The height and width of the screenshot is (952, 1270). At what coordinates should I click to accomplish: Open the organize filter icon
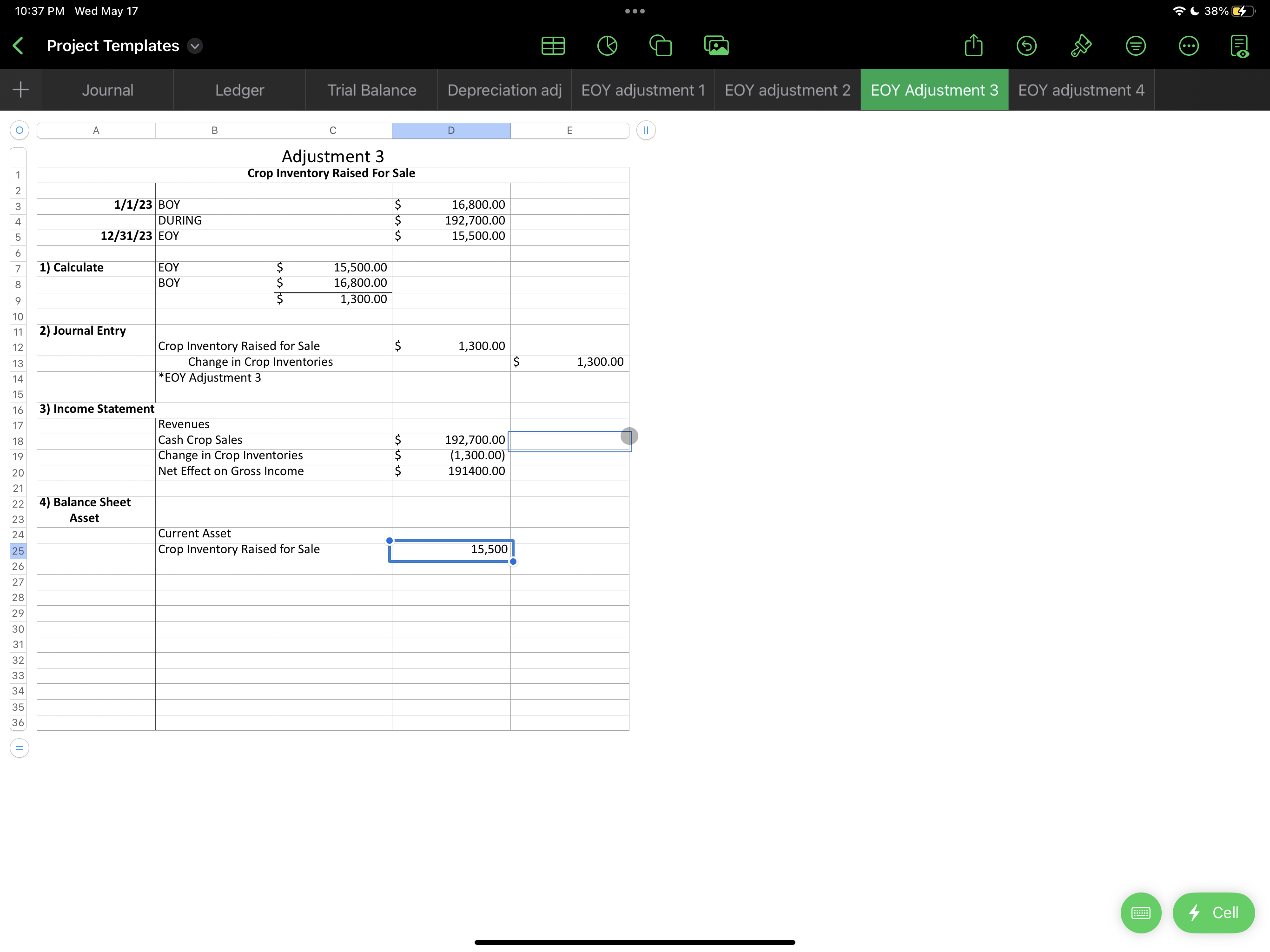1135,46
